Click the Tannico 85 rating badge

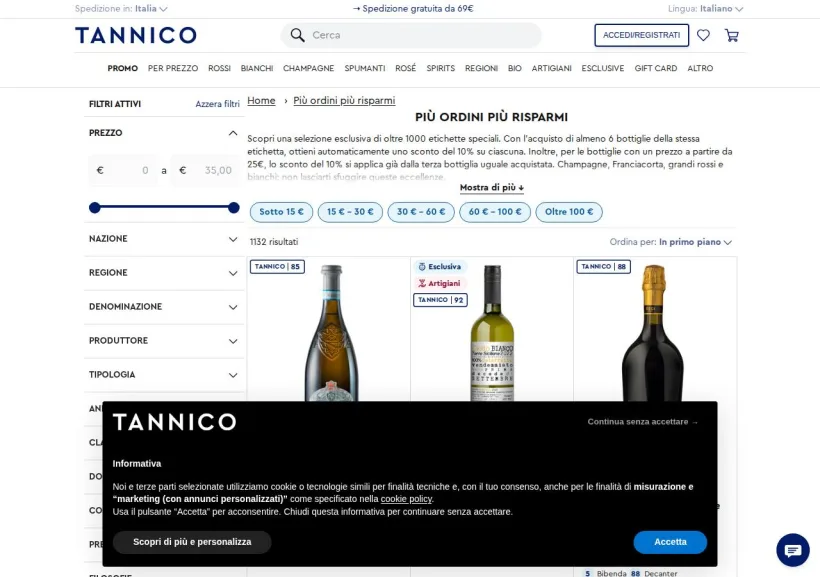coord(277,267)
